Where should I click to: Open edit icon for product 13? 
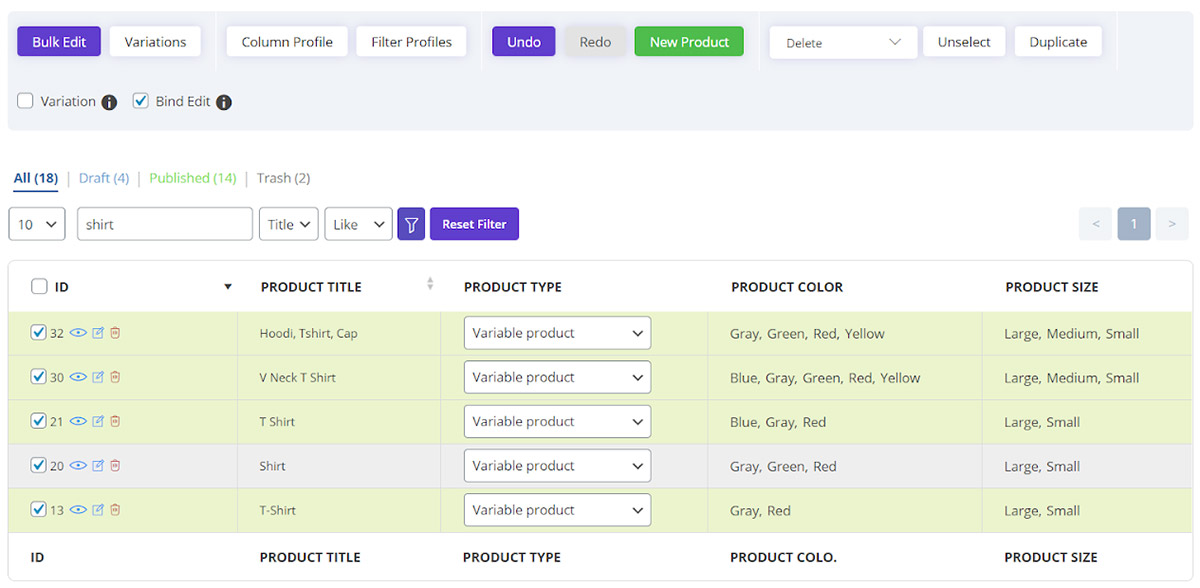98,510
